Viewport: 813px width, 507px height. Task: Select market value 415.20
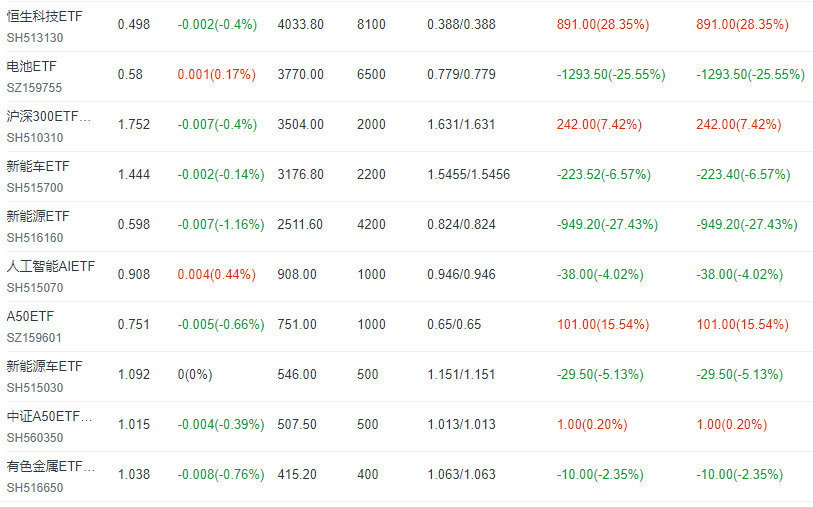[297, 475]
